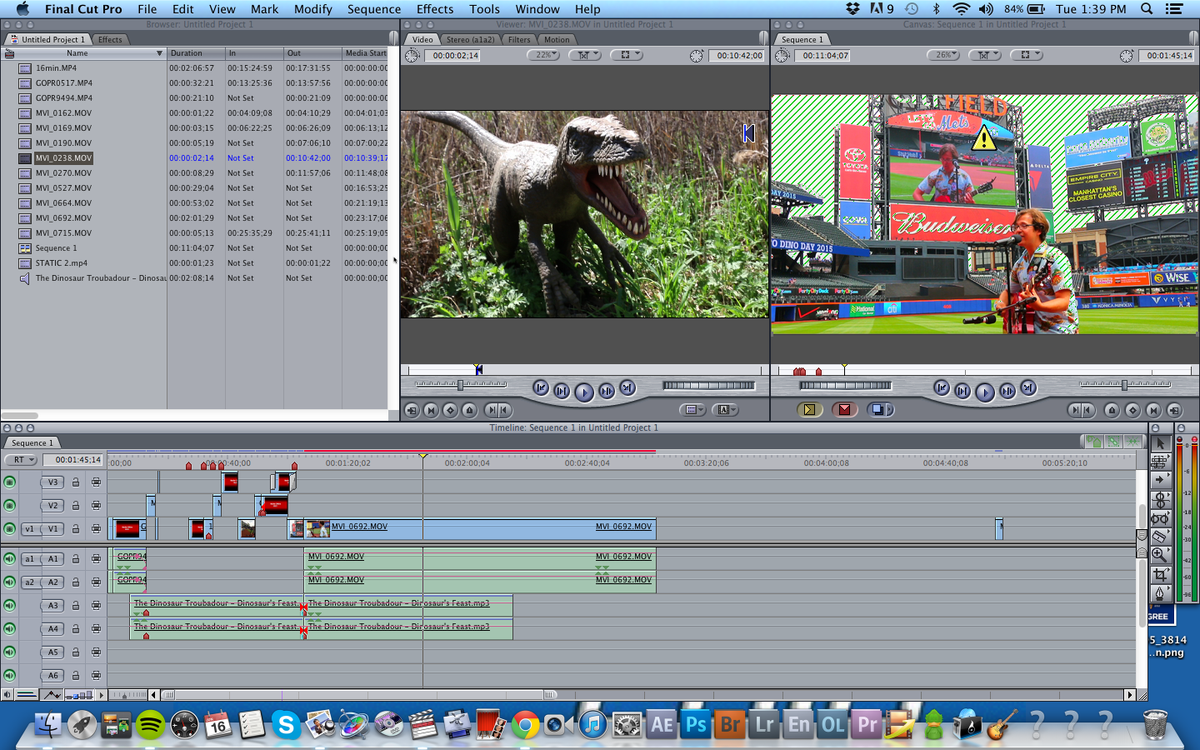Select the Slip item tool
1200x750 pixels.
[x=1160, y=519]
